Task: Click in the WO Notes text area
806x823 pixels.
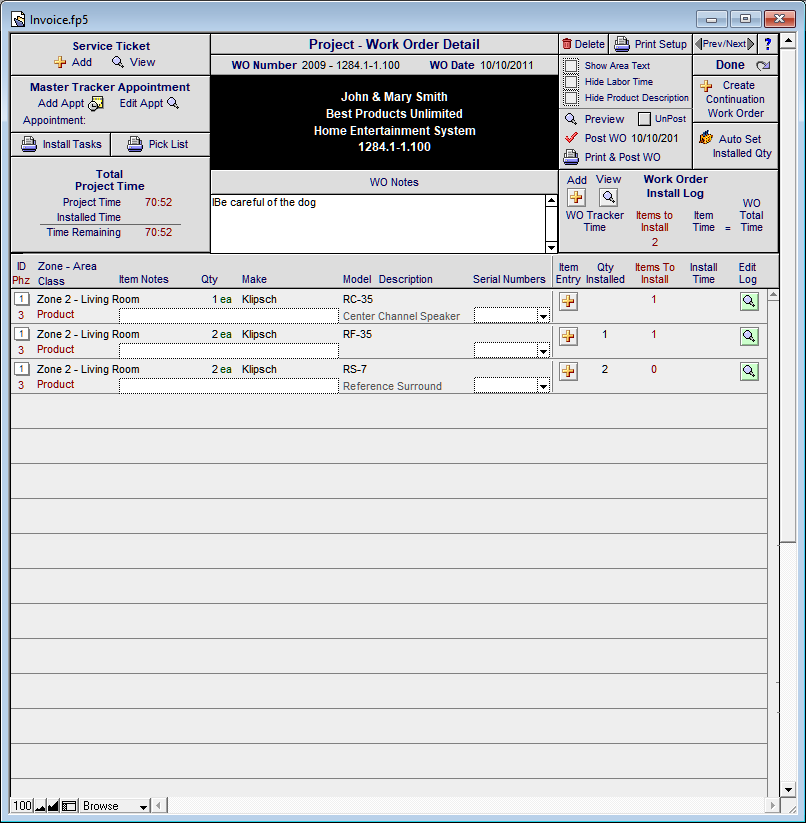Action: [x=378, y=224]
